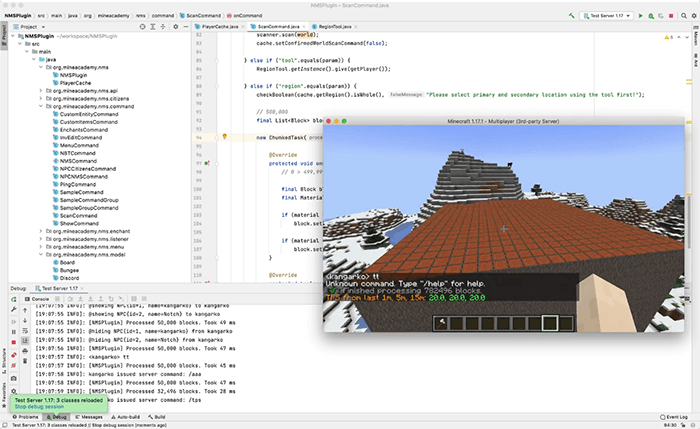Go to previous highlighted error arrow
Viewport: 700px width, 429px height.
point(679,37)
